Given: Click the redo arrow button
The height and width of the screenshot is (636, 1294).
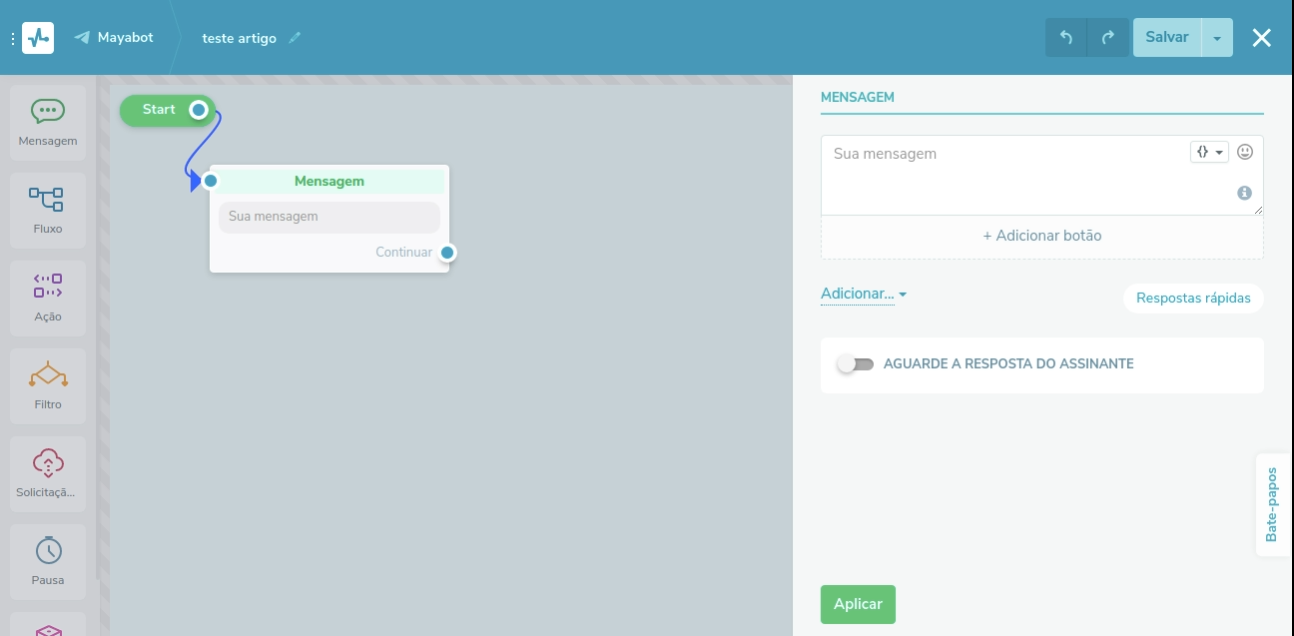Looking at the screenshot, I should pyautogui.click(x=1108, y=38).
